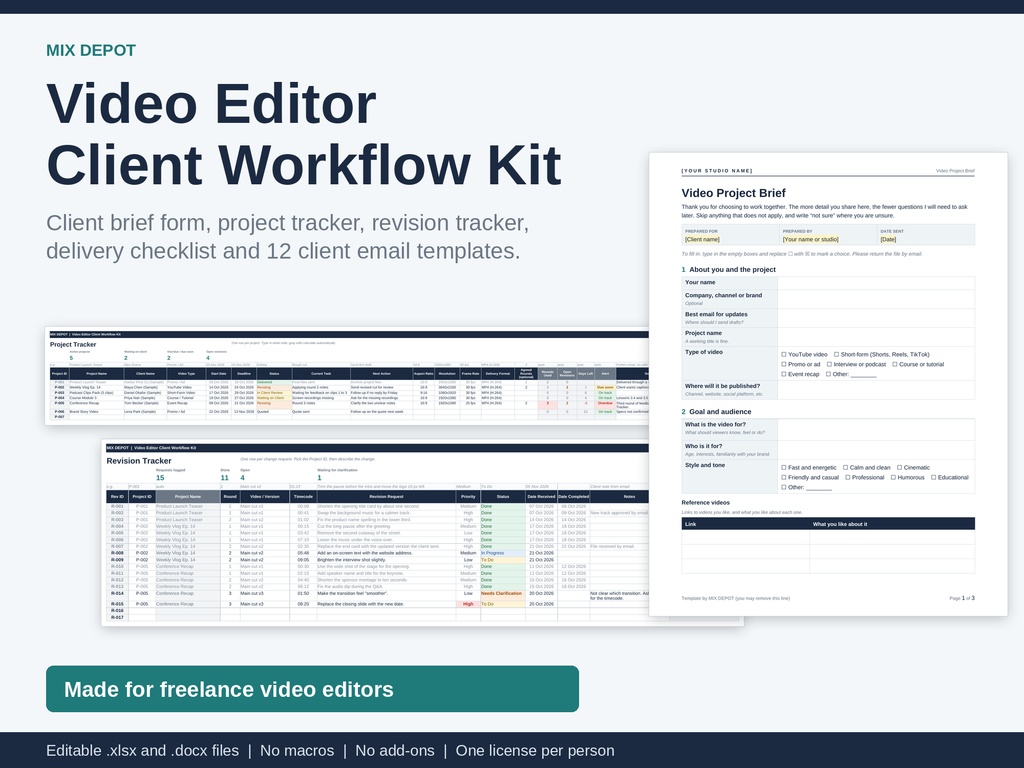Click the empty Your name field
1024x768 pixels.
pyautogui.click(x=876, y=283)
